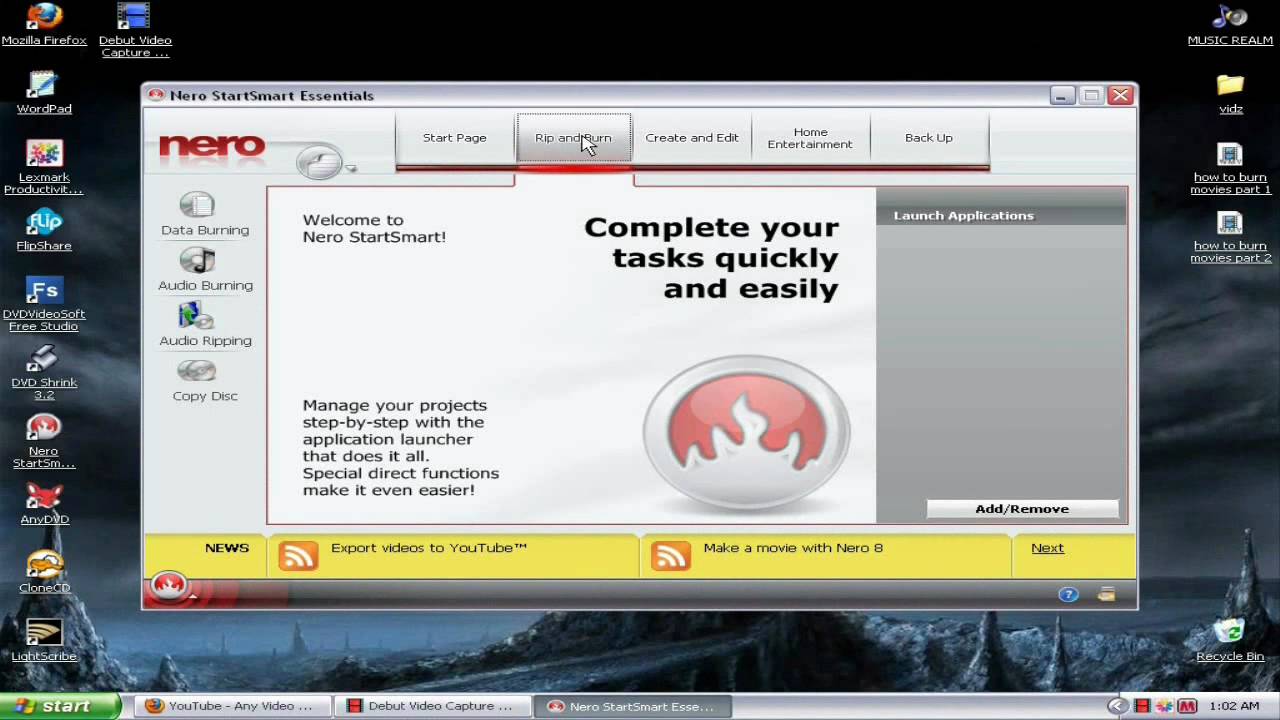Viewport: 1280px width, 720px height.
Task: Select the Create and Edit tab
Action: click(692, 138)
